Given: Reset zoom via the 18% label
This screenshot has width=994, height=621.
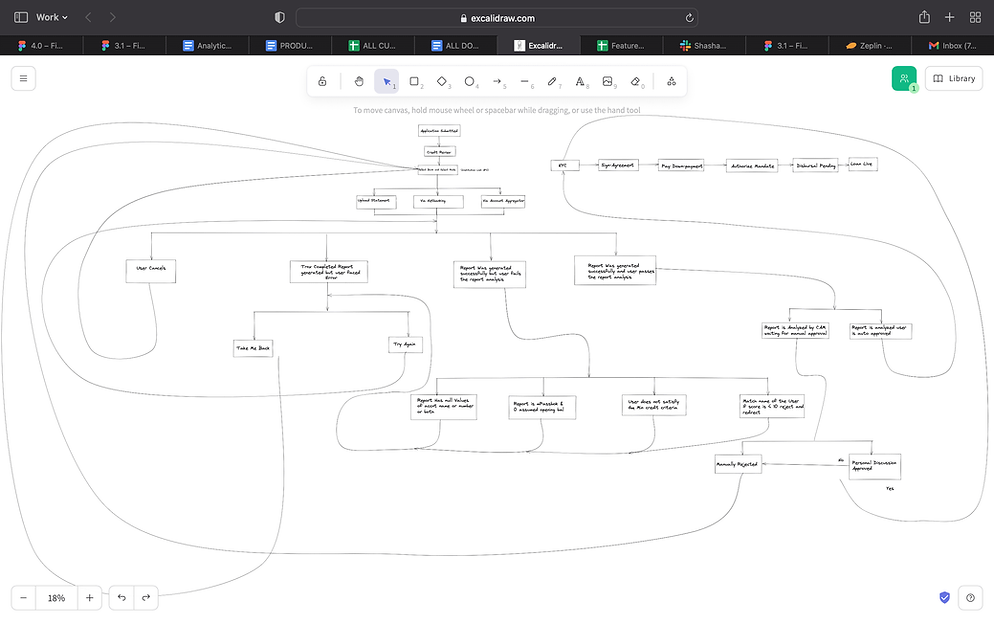Looking at the screenshot, I should click(x=56, y=598).
